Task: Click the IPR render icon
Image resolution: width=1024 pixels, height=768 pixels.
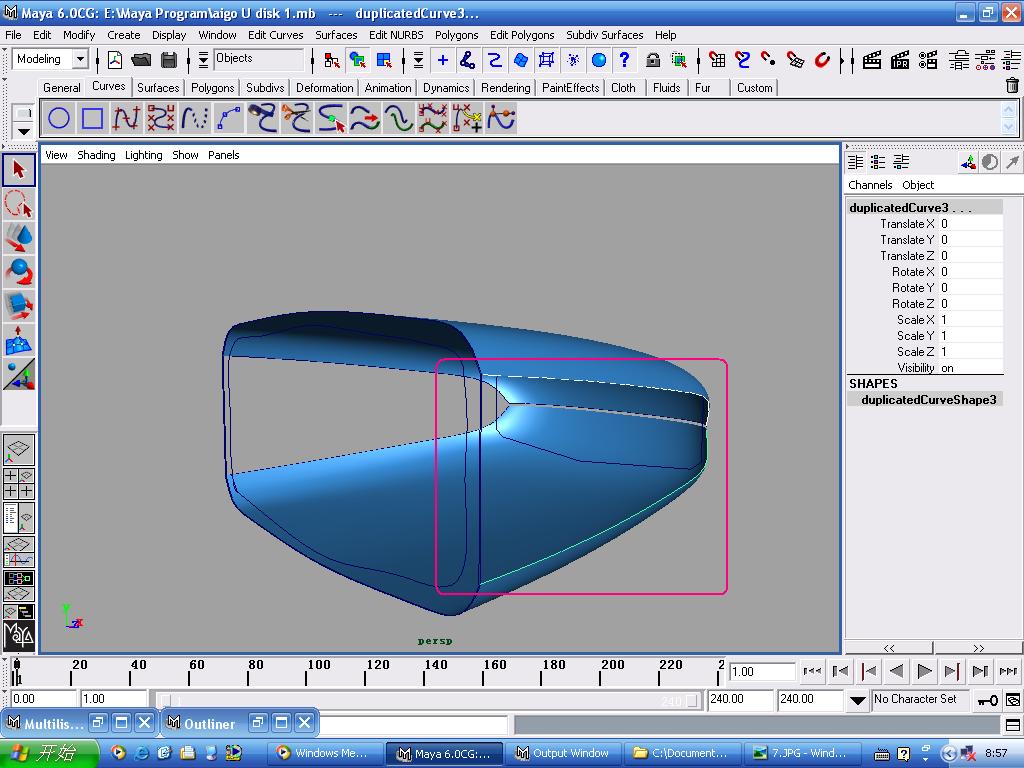Action: tap(900, 60)
